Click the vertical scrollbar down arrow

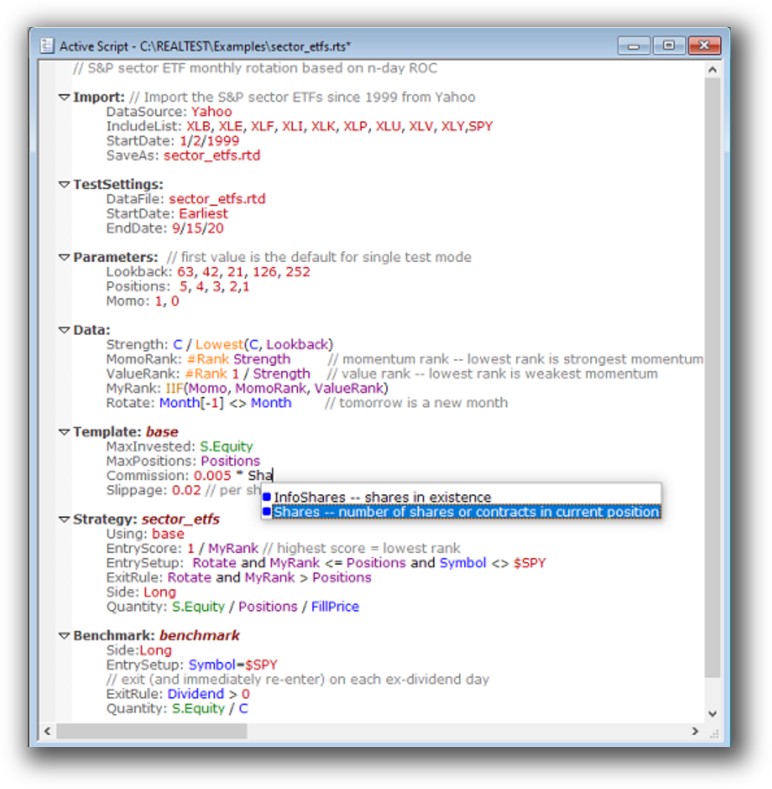tap(712, 714)
